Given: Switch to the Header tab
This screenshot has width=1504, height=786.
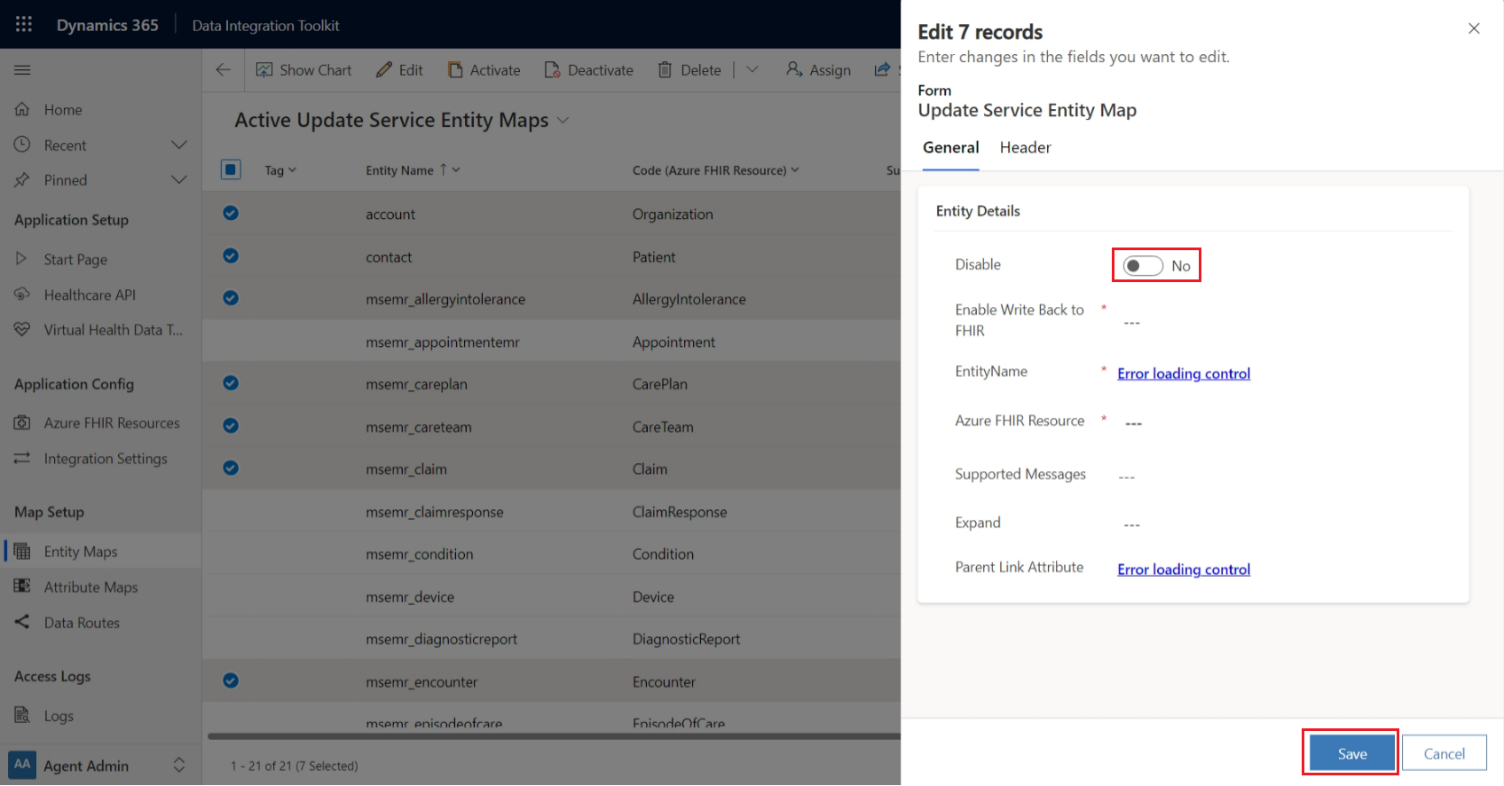Looking at the screenshot, I should pos(1025,148).
